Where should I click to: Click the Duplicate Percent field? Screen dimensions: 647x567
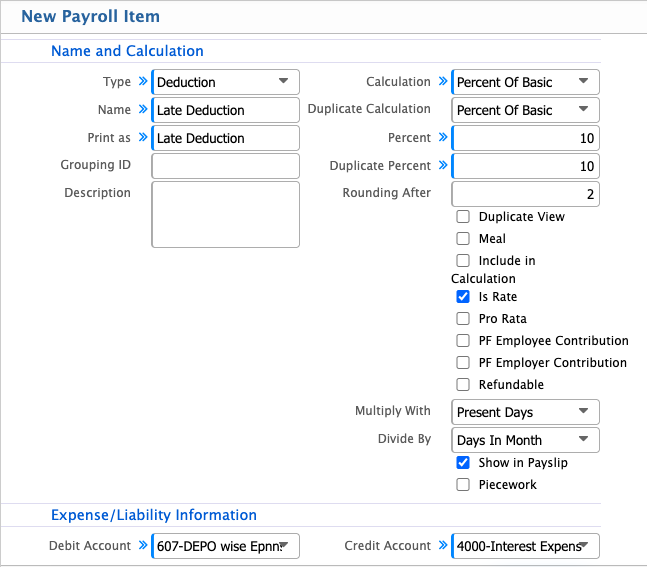(525, 166)
